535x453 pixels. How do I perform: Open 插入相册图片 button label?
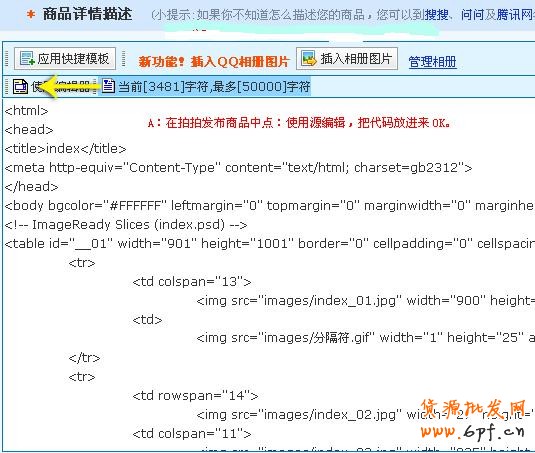pos(355,59)
